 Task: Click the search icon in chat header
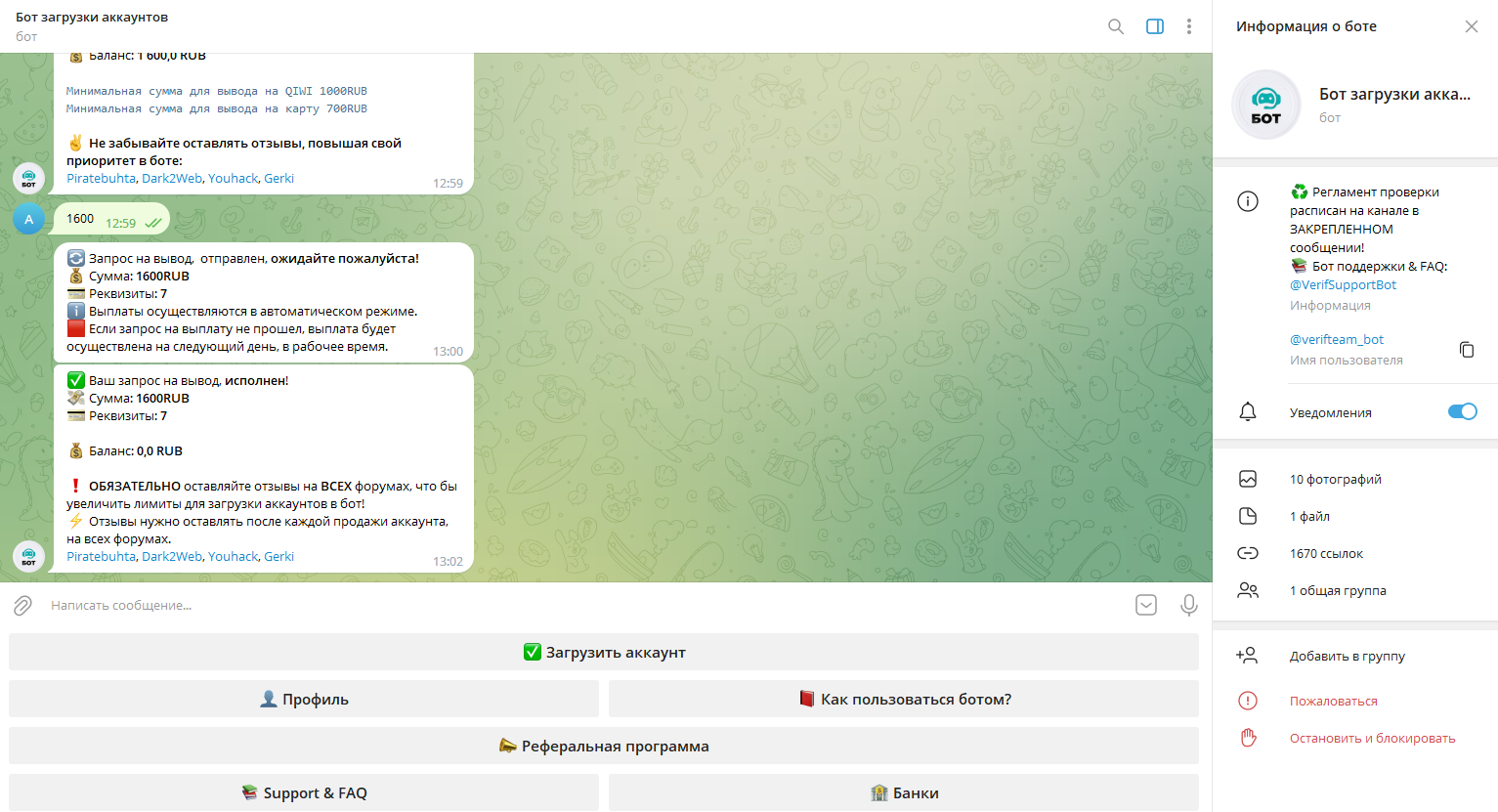click(x=1115, y=26)
